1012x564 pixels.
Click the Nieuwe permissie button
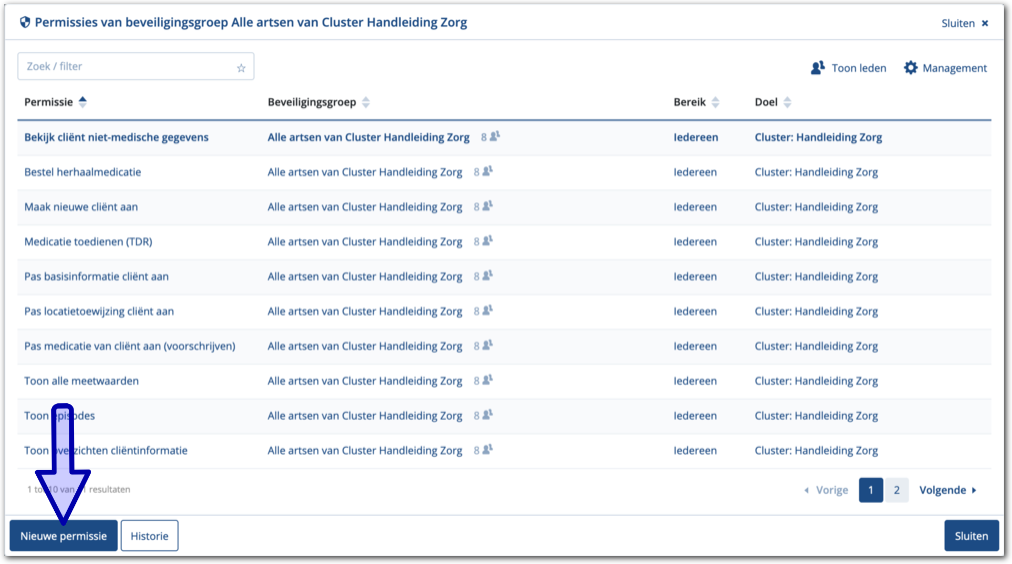64,536
